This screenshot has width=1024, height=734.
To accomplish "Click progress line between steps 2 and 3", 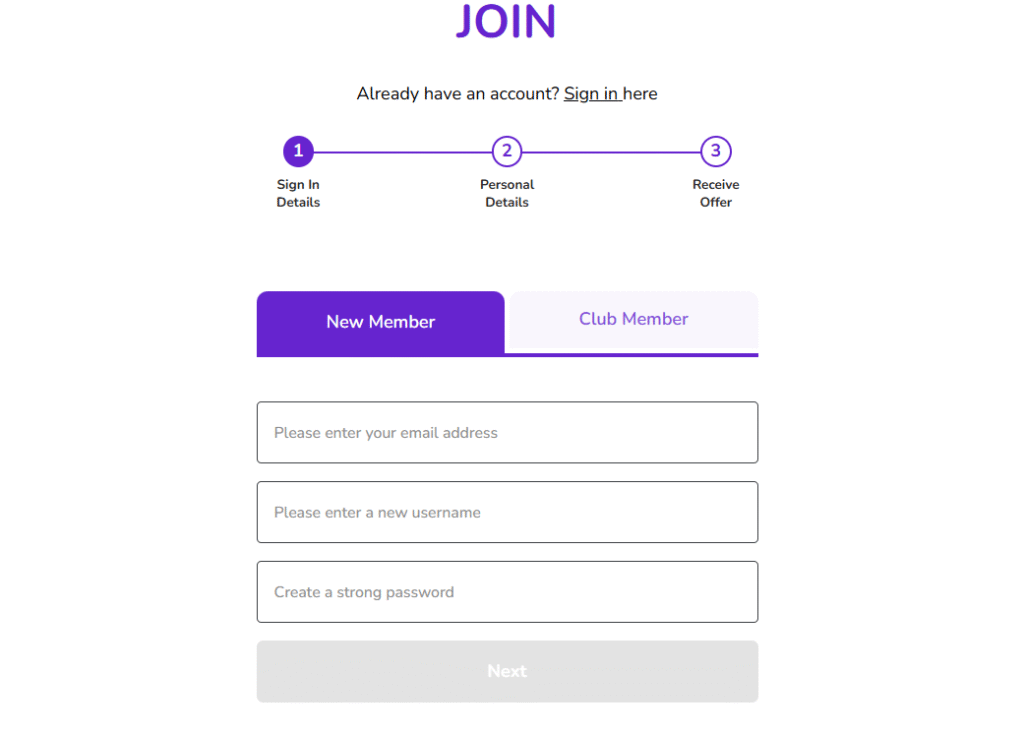I will pyautogui.click(x=611, y=152).
